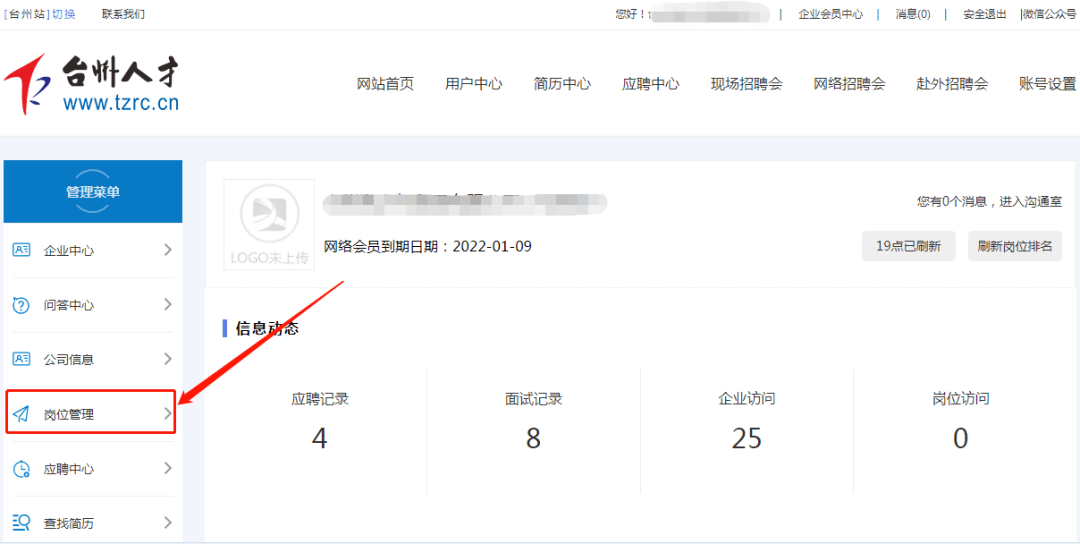Image resolution: width=1080 pixels, height=544 pixels.
Task: Click the 切换 station switch link
Action: tap(64, 14)
